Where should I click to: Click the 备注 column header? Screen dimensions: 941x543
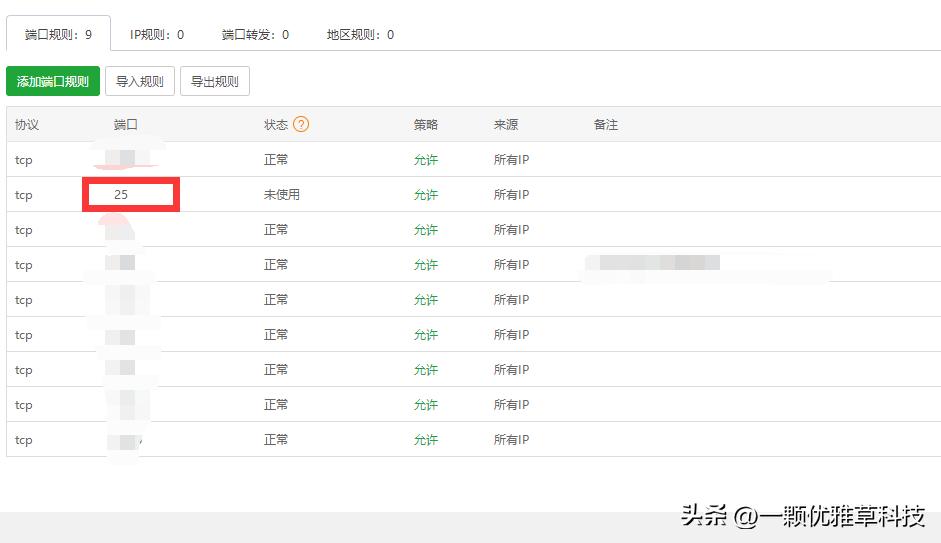point(606,124)
